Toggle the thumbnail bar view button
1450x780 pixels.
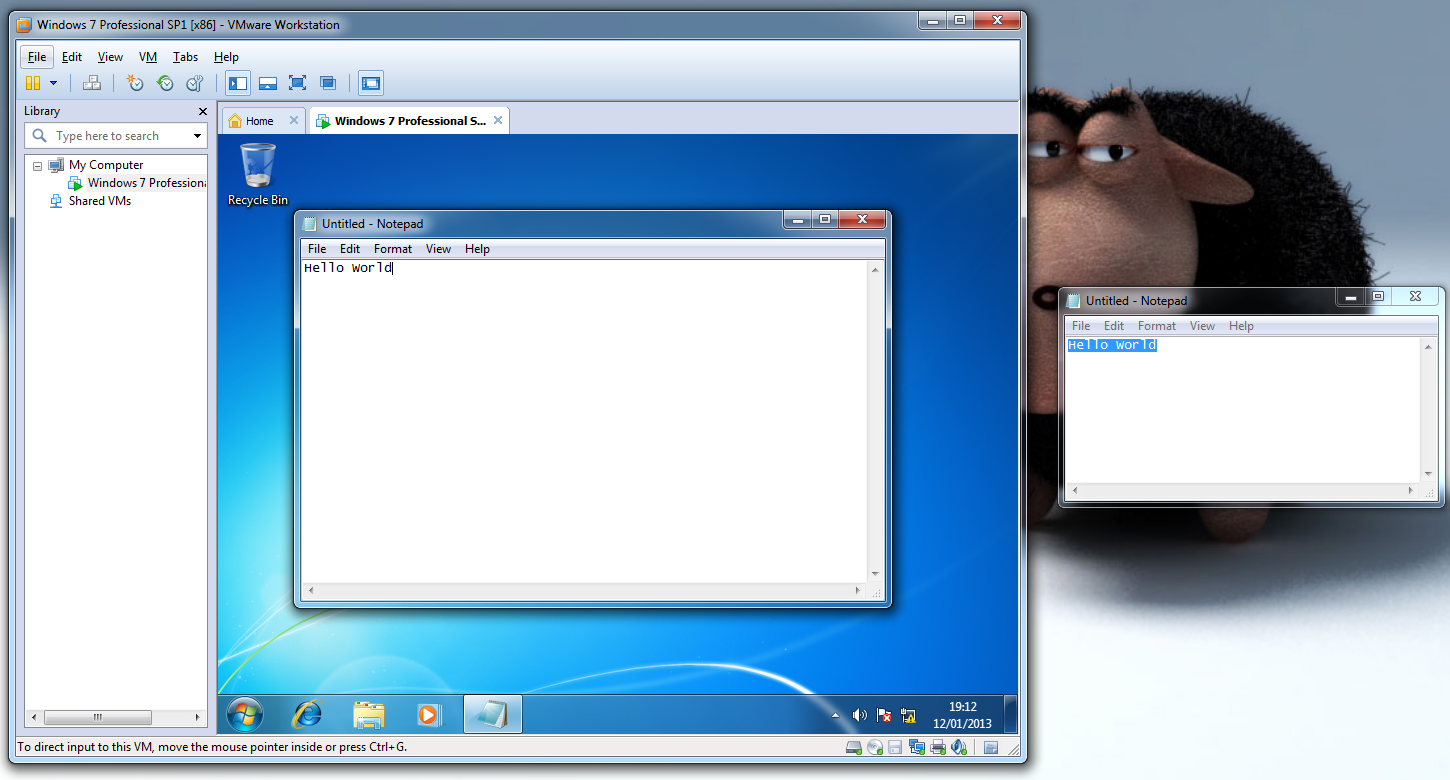(267, 83)
